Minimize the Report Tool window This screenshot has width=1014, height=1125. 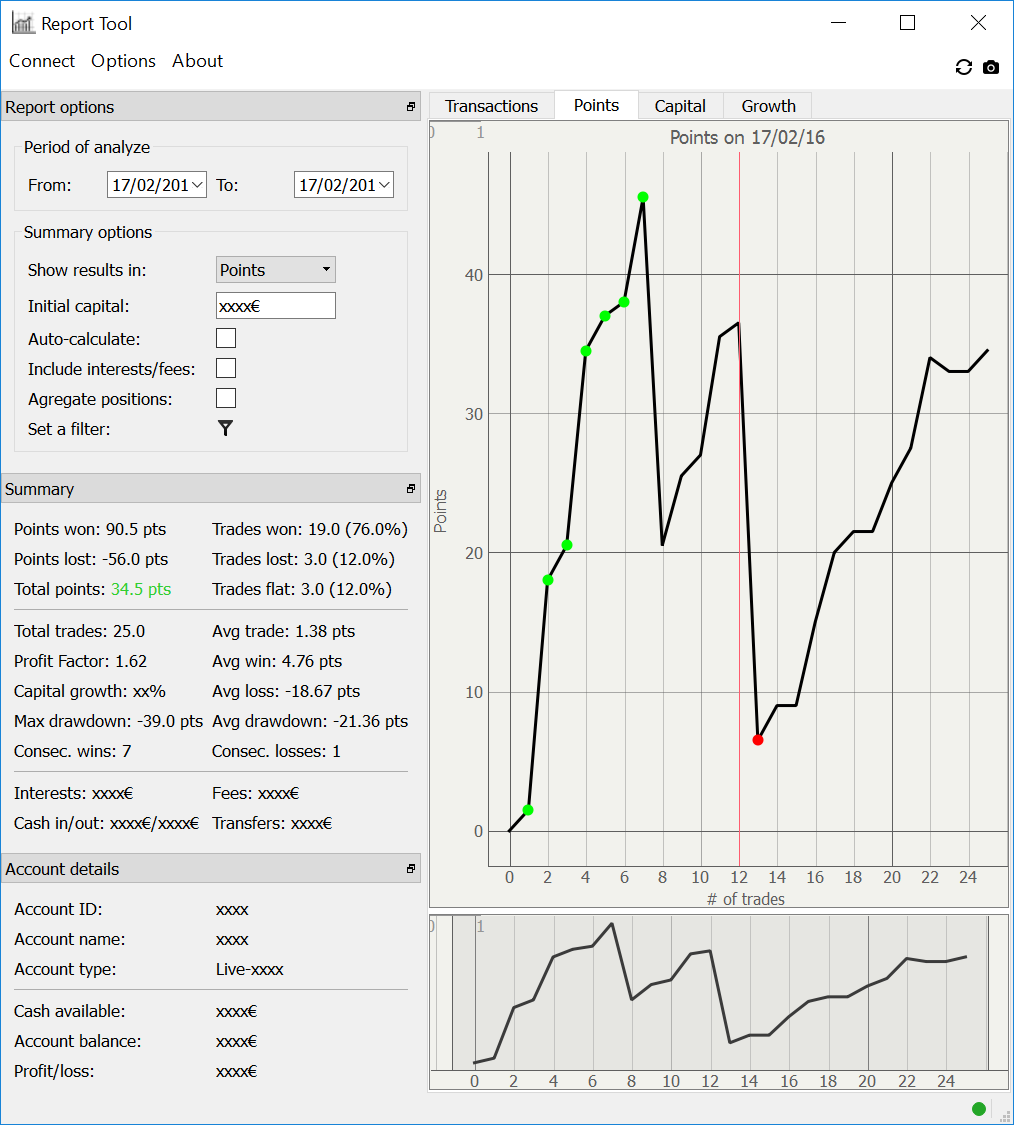pos(838,23)
